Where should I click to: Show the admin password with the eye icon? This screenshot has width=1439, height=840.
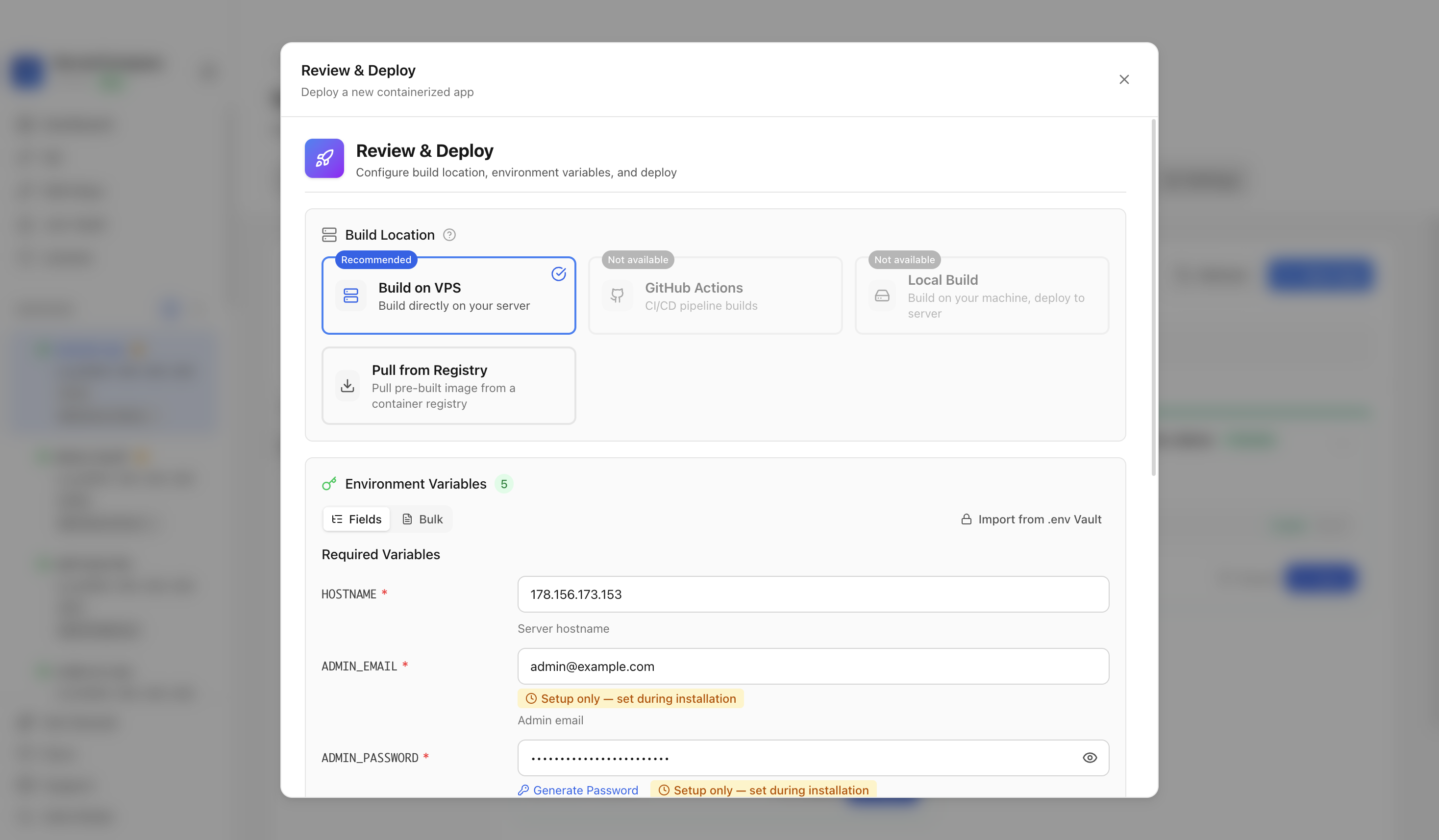coord(1090,757)
